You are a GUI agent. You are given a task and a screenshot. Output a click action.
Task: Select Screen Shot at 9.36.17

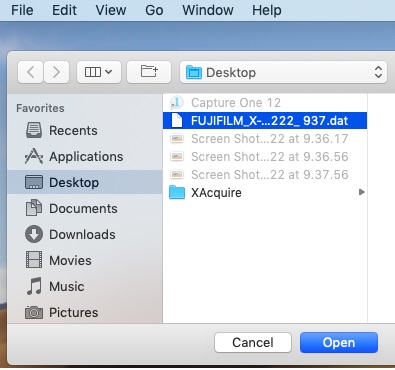(265, 139)
